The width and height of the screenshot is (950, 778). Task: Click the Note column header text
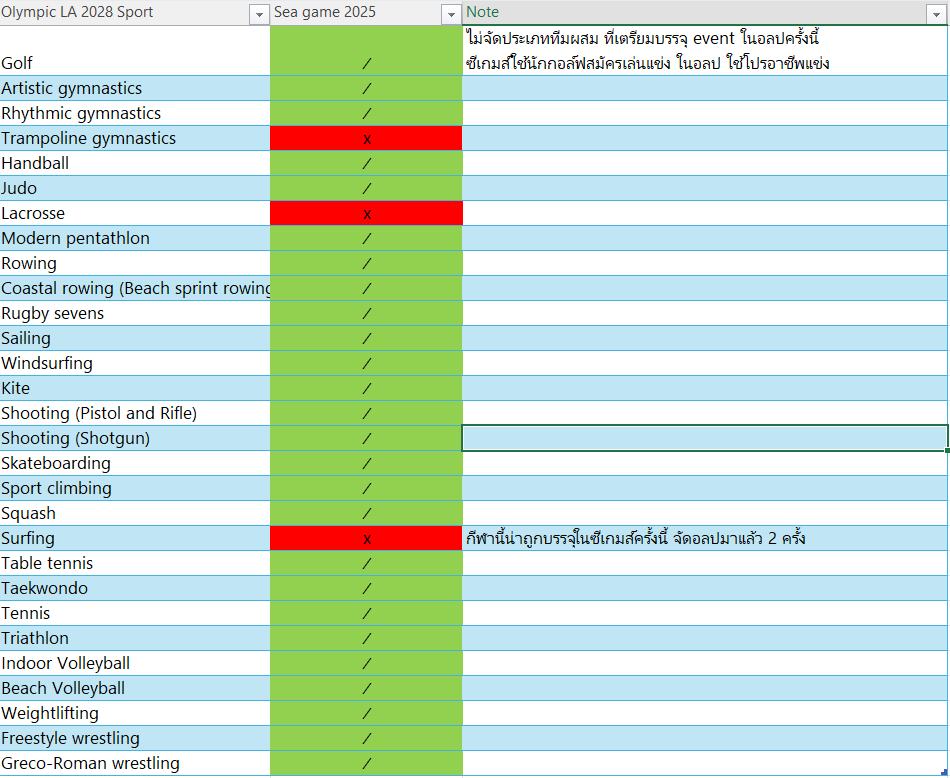click(x=482, y=12)
